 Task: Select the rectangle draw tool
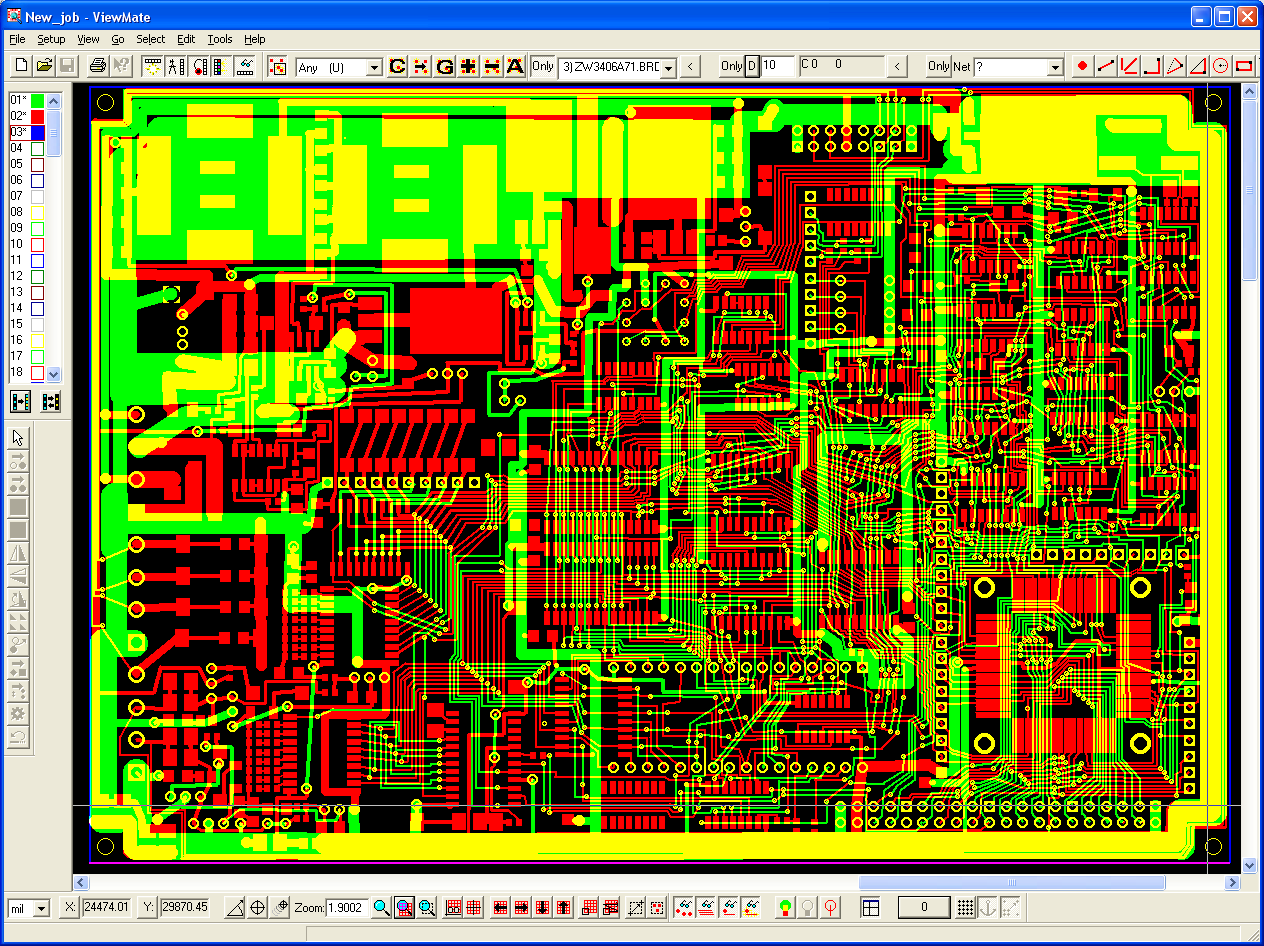(x=1244, y=66)
